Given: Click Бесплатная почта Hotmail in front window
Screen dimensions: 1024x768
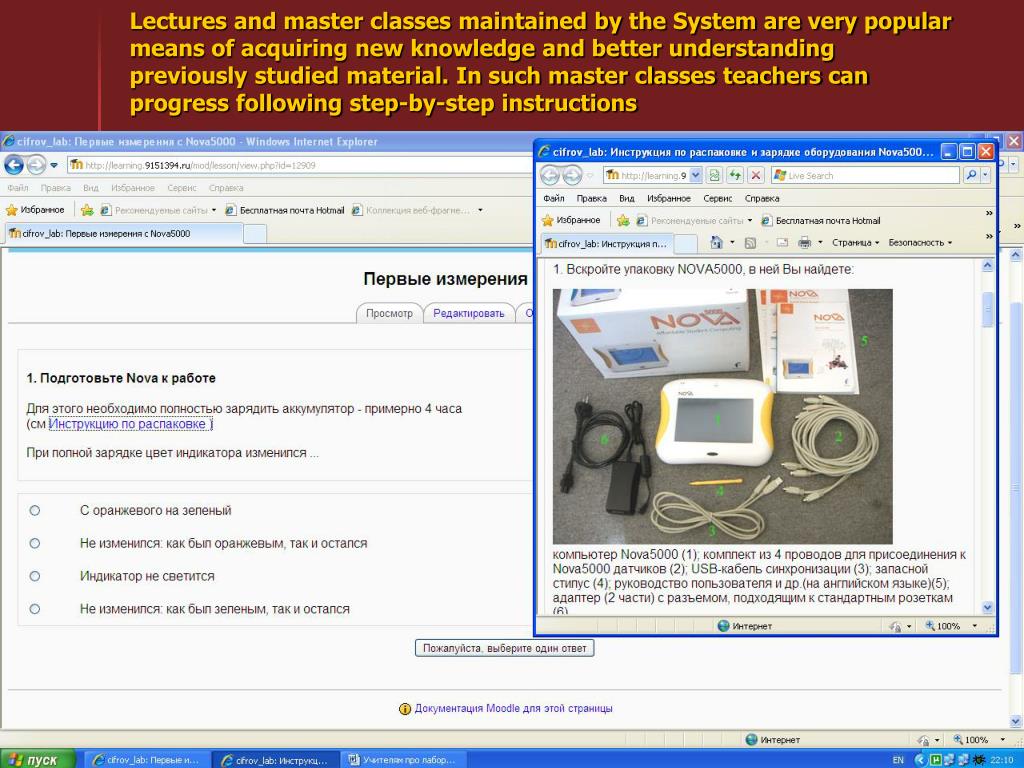Looking at the screenshot, I should pyautogui.click(x=821, y=221).
